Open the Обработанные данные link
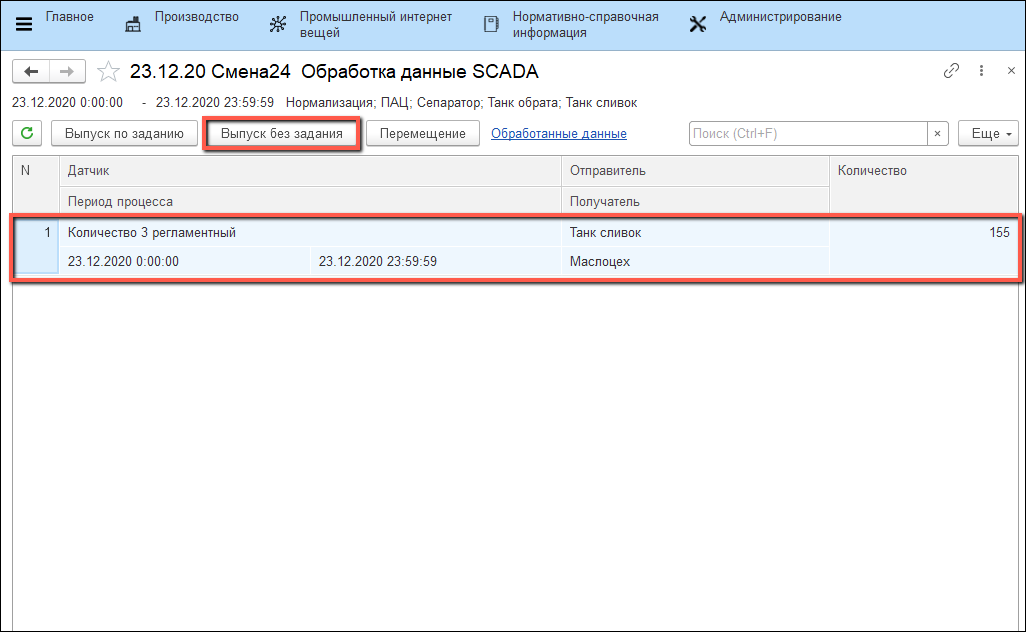Viewport: 1026px width, 632px height. coord(558,134)
